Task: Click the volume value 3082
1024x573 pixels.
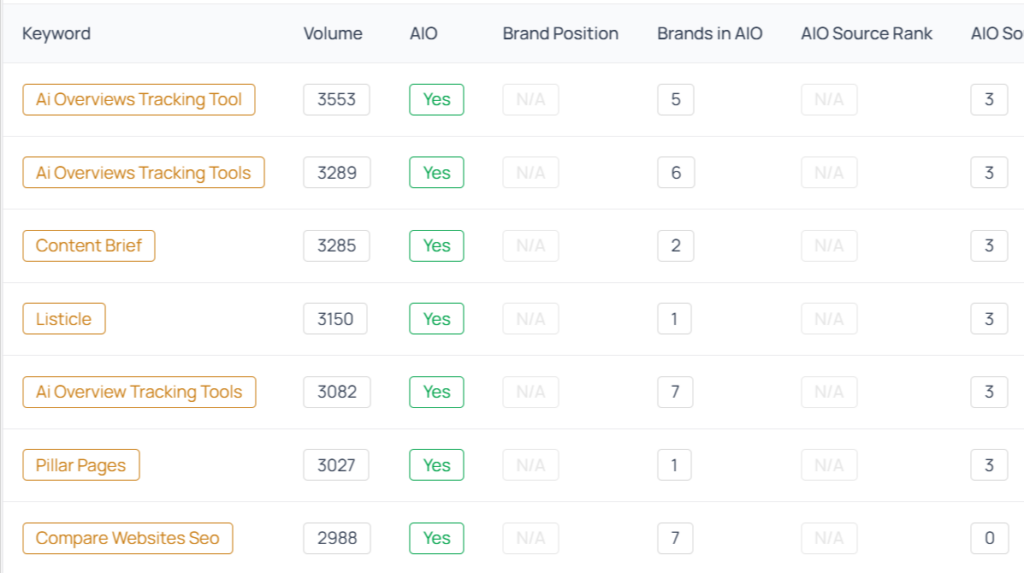Action: (336, 392)
